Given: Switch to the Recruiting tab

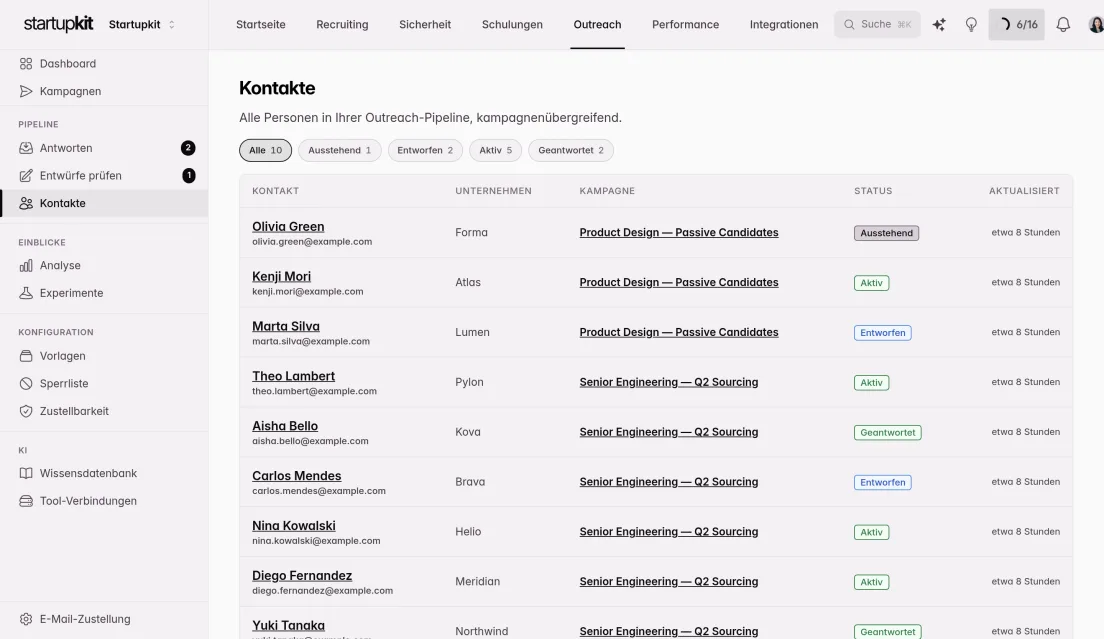Looking at the screenshot, I should click(x=342, y=25).
